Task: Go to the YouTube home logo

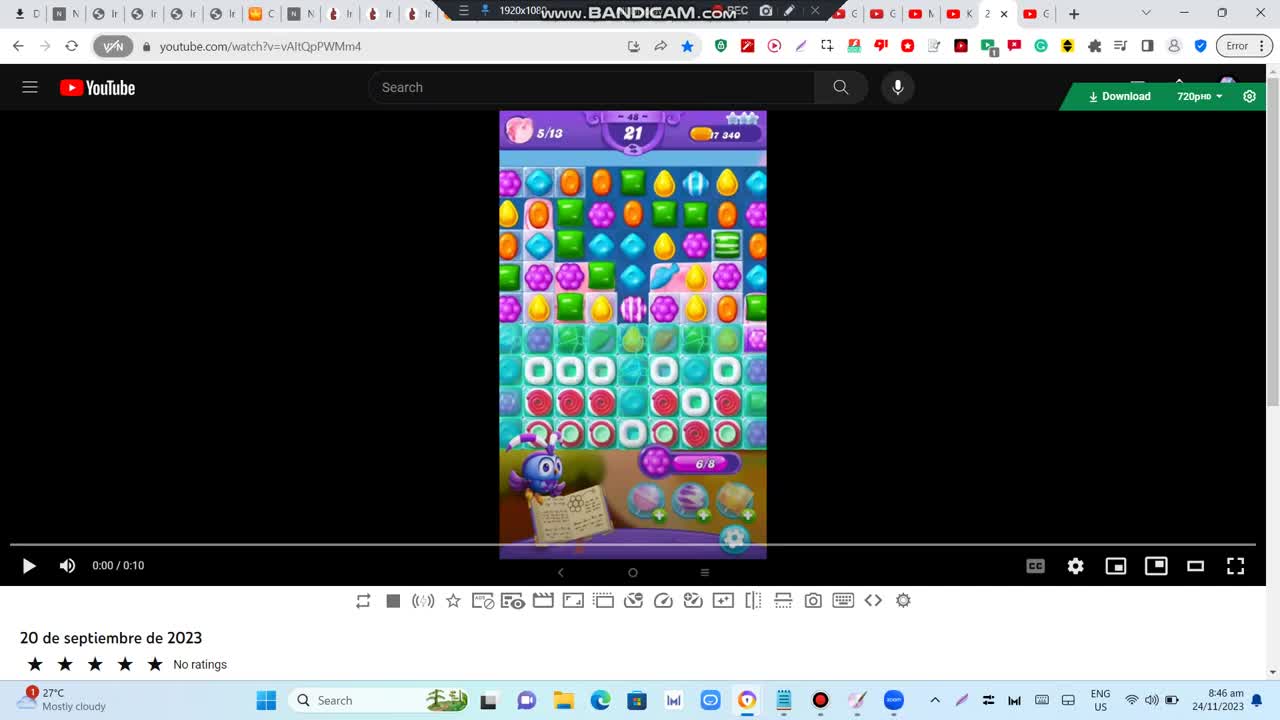Action: pyautogui.click(x=97, y=88)
